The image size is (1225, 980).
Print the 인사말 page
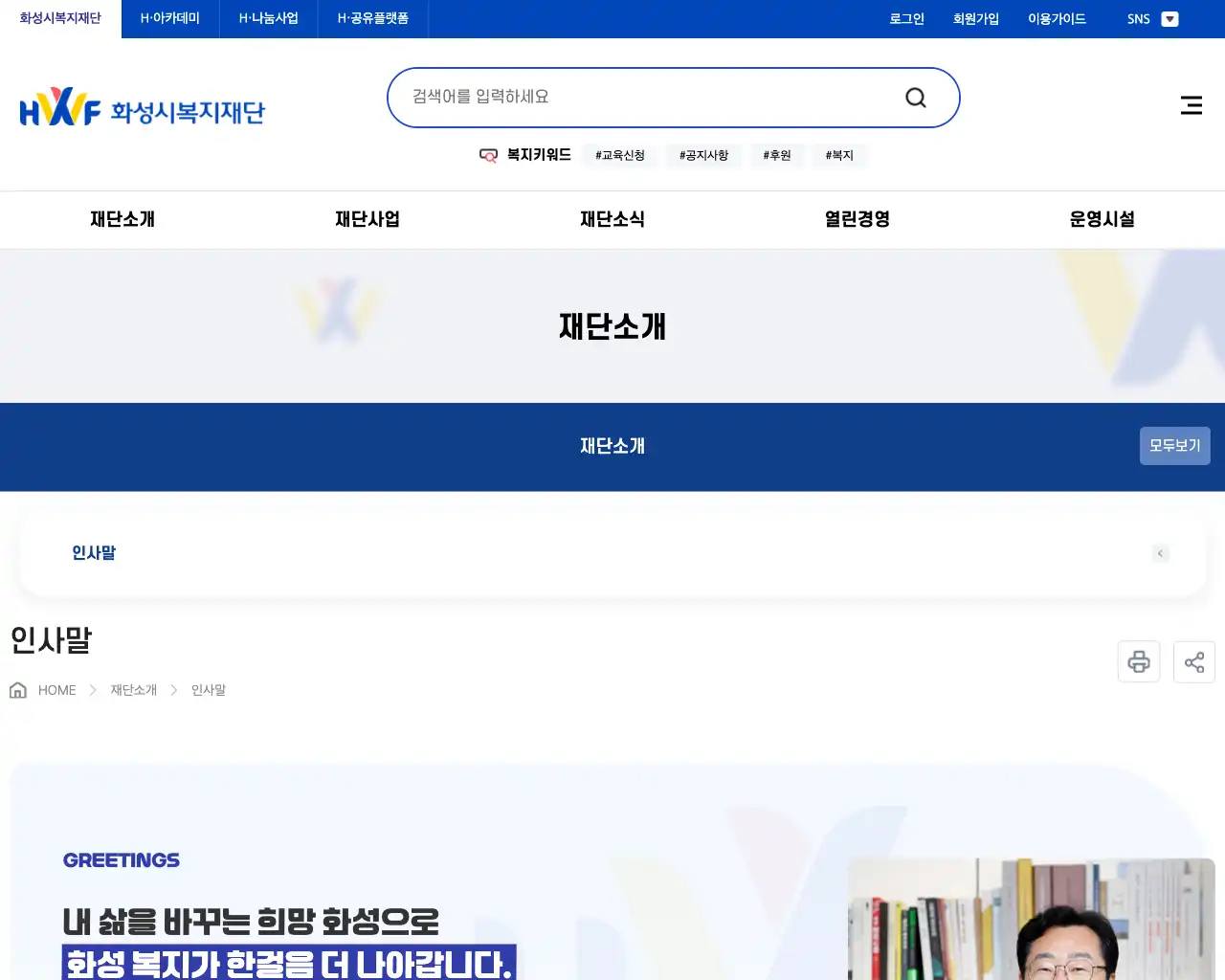tap(1138, 661)
